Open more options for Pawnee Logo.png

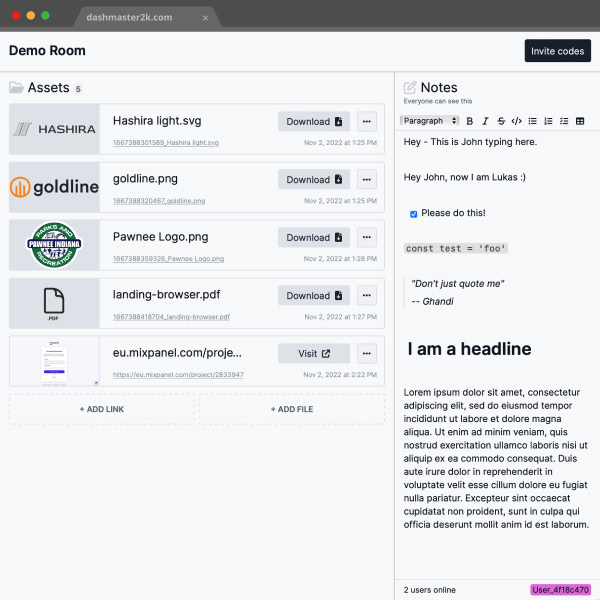366,237
